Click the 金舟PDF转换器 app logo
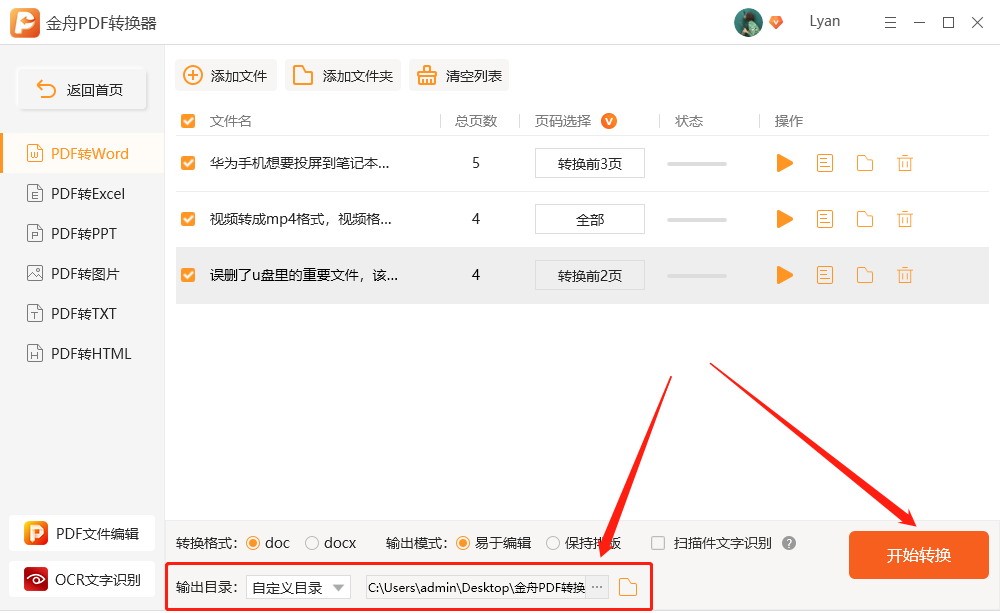The image size is (1000, 613). click(25, 23)
